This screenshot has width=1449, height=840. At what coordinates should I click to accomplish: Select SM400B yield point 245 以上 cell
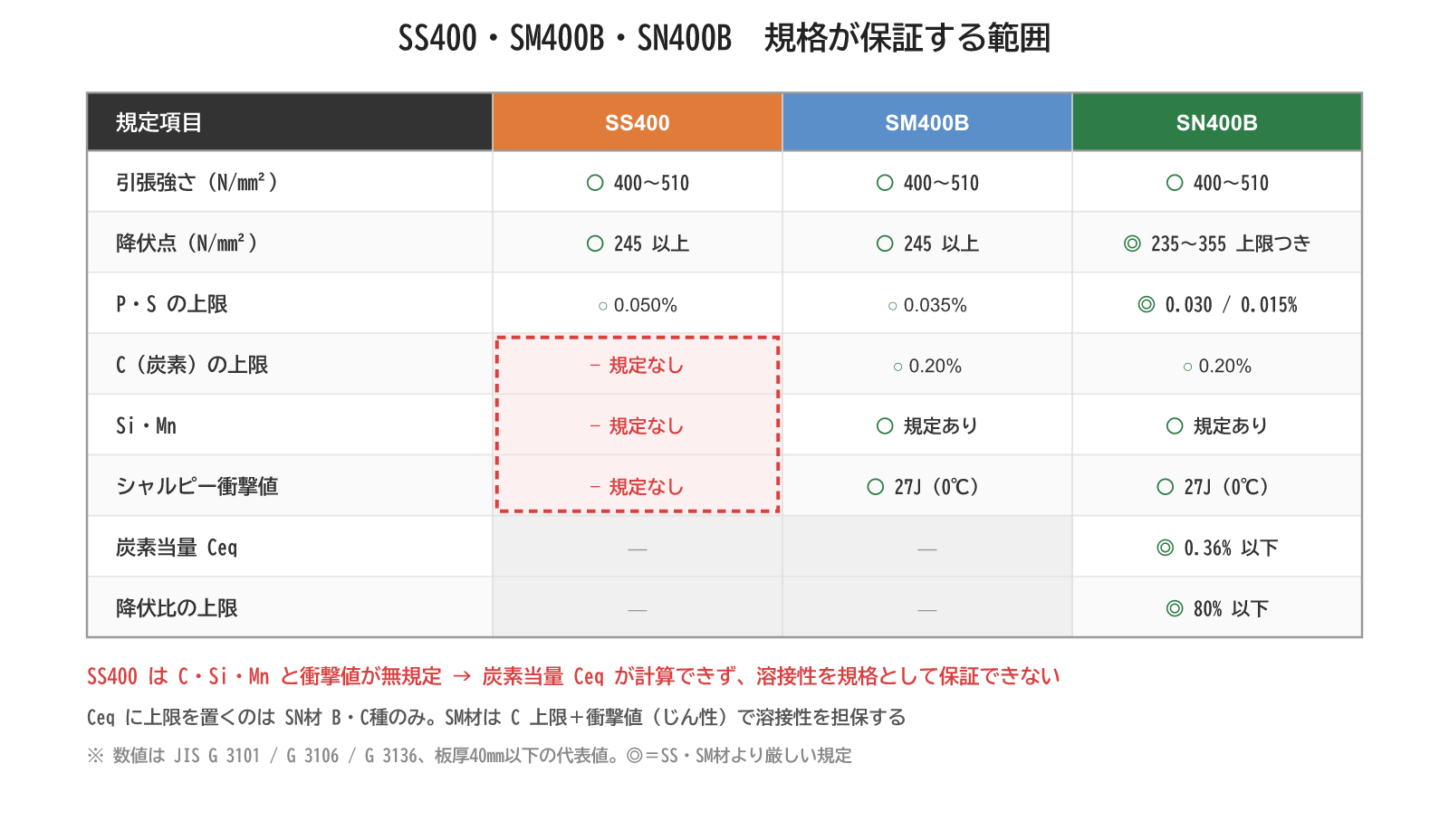point(927,243)
